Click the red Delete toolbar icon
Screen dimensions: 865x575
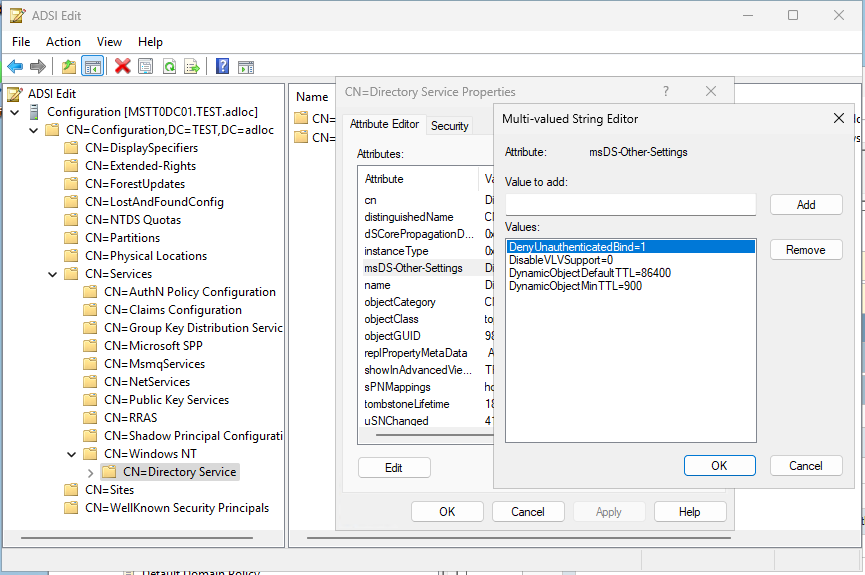coord(123,66)
